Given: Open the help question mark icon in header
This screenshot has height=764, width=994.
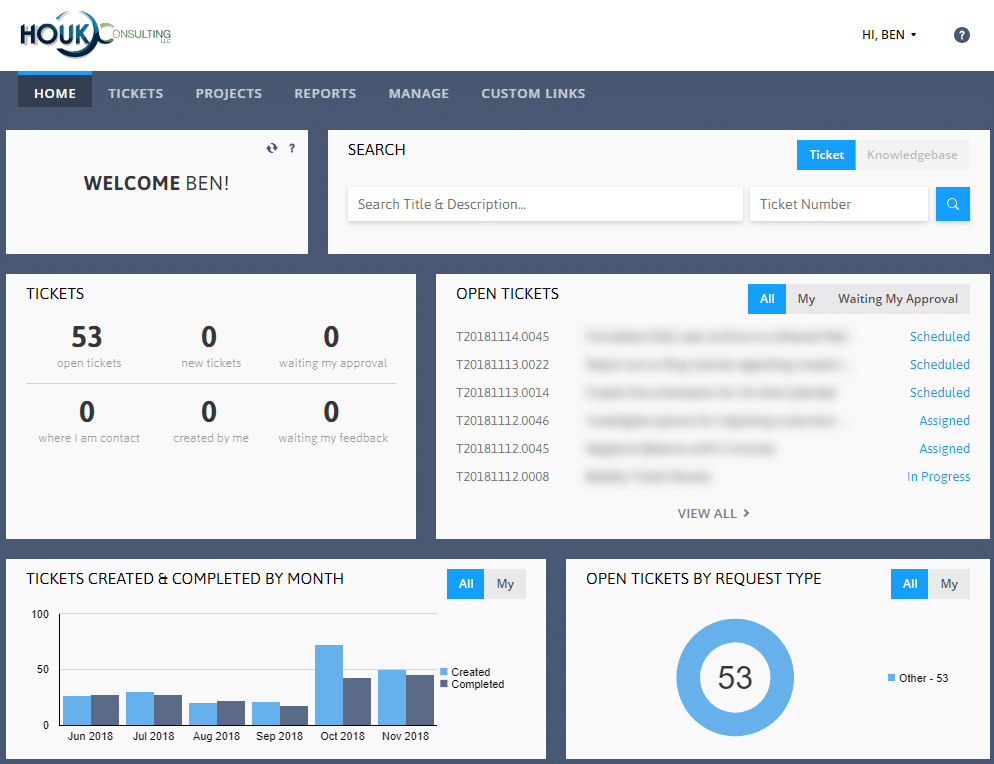Looking at the screenshot, I should click(x=961, y=35).
